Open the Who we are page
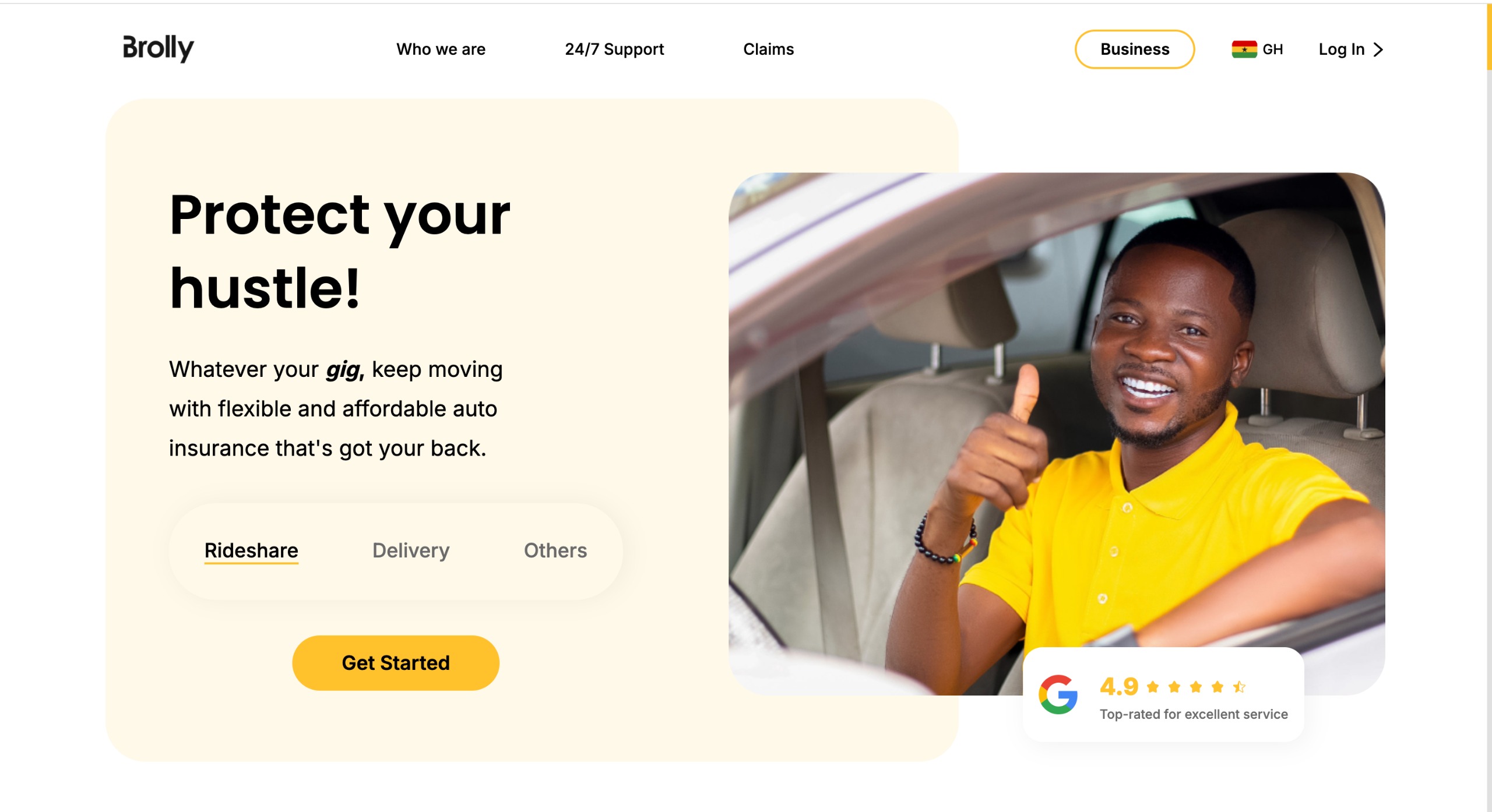The image size is (1492, 812). (x=441, y=50)
